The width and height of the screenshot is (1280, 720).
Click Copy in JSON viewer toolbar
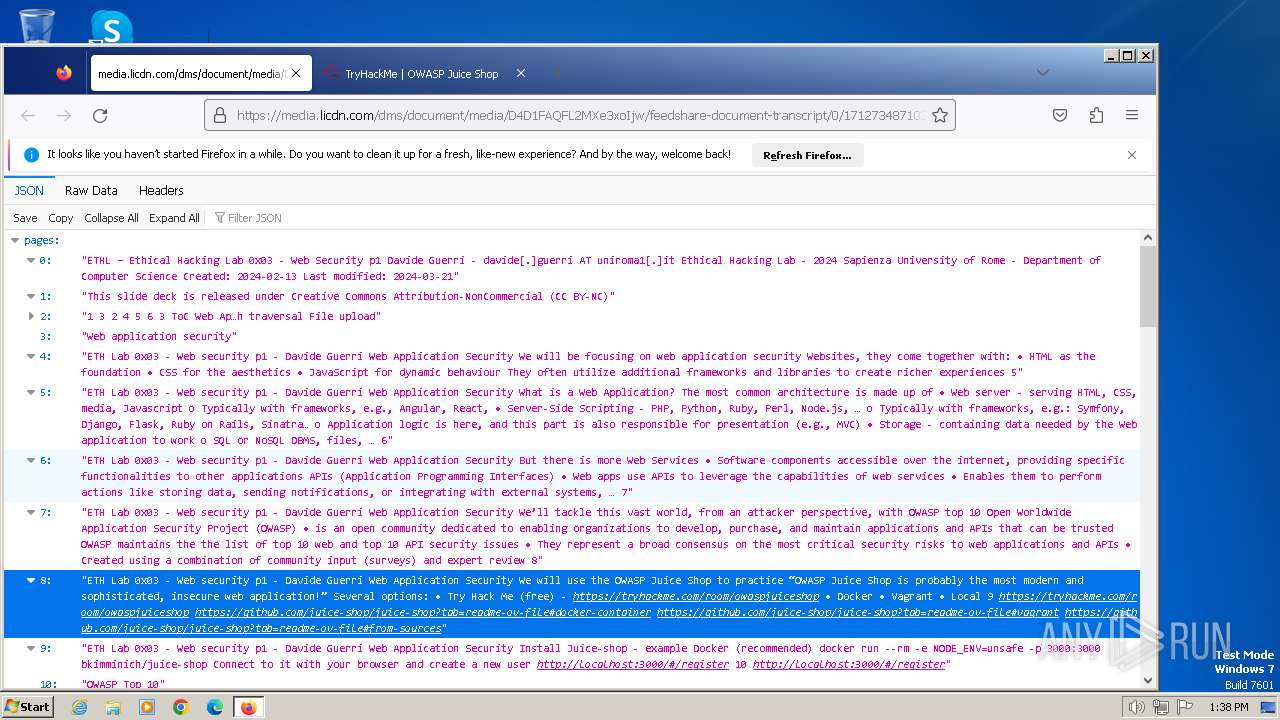click(x=61, y=218)
